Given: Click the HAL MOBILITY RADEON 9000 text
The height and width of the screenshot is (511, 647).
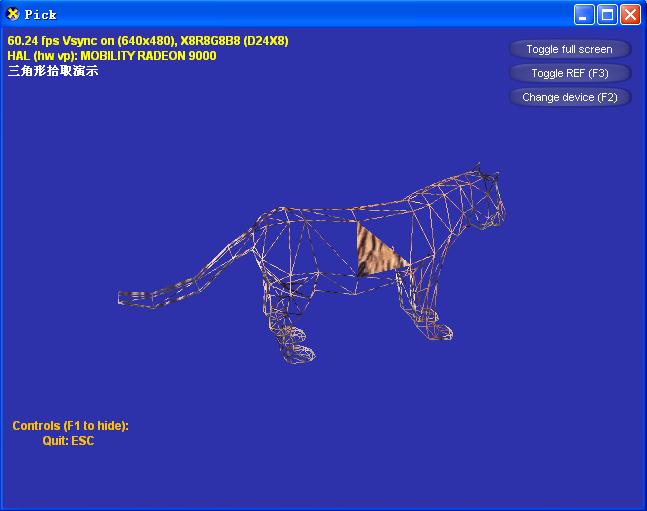Looking at the screenshot, I should click(112, 56).
